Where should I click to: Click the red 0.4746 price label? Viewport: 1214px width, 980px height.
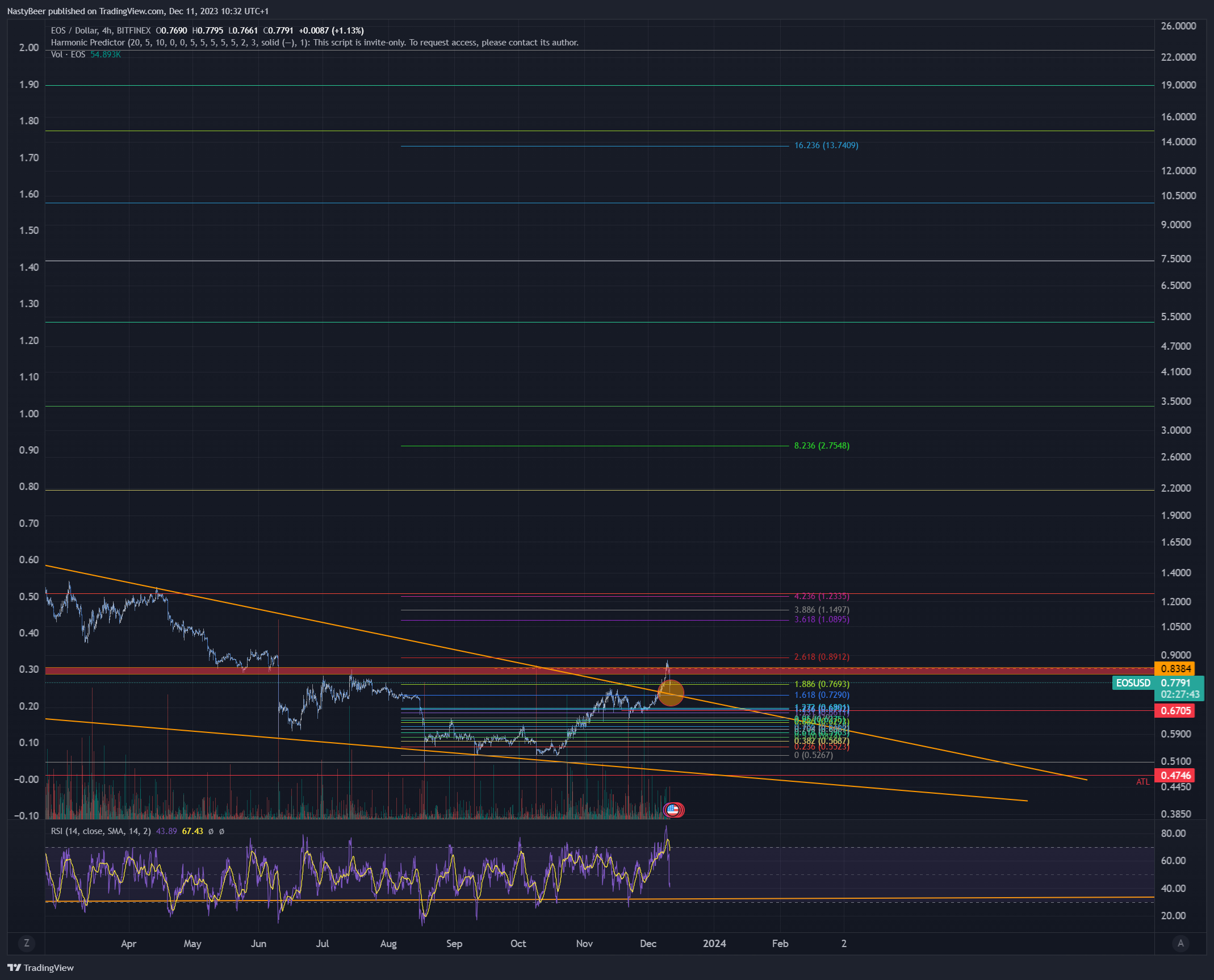[1175, 776]
